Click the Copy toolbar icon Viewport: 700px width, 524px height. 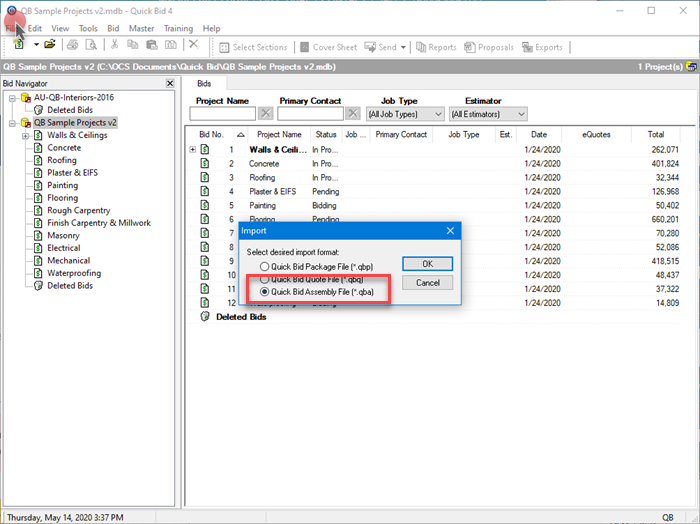pyautogui.click(x=133, y=44)
